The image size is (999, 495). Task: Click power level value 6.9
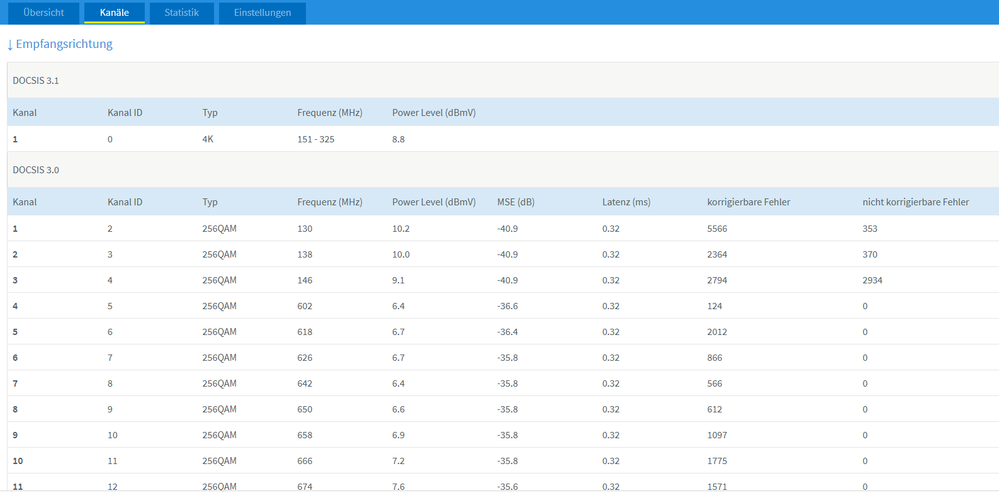click(398, 435)
